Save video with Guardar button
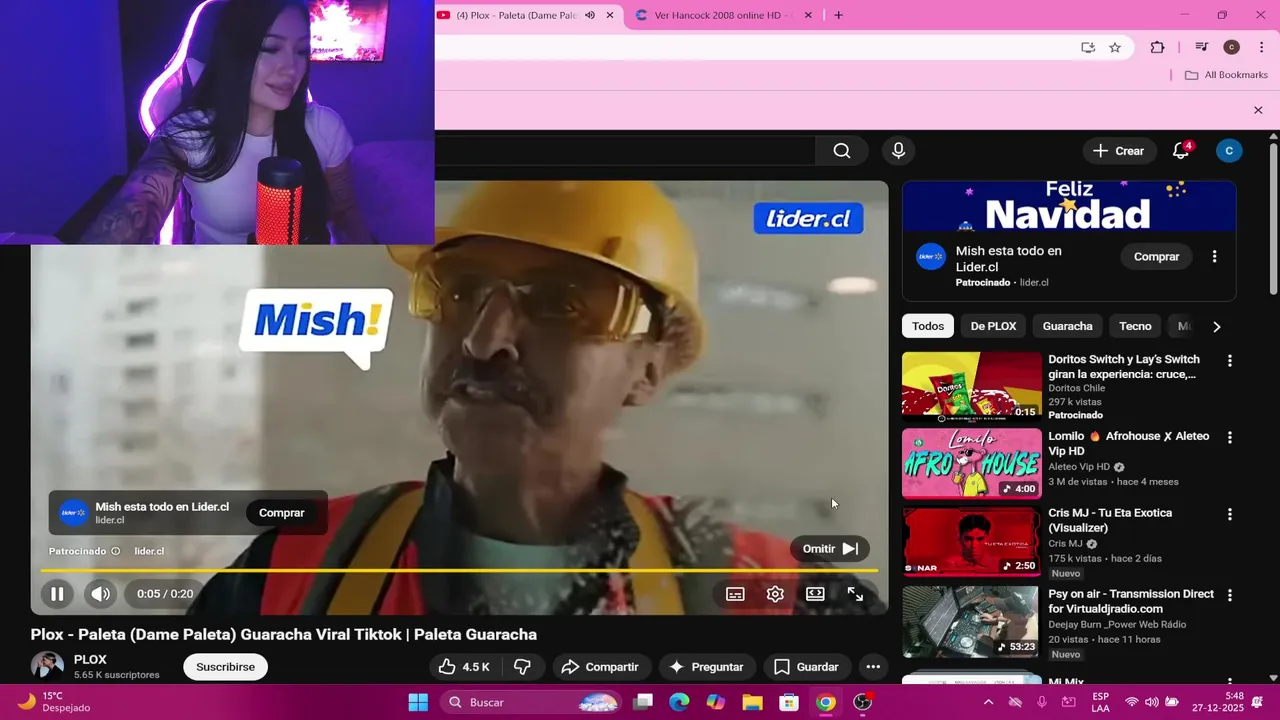Image resolution: width=1280 pixels, height=720 pixels. [x=806, y=667]
